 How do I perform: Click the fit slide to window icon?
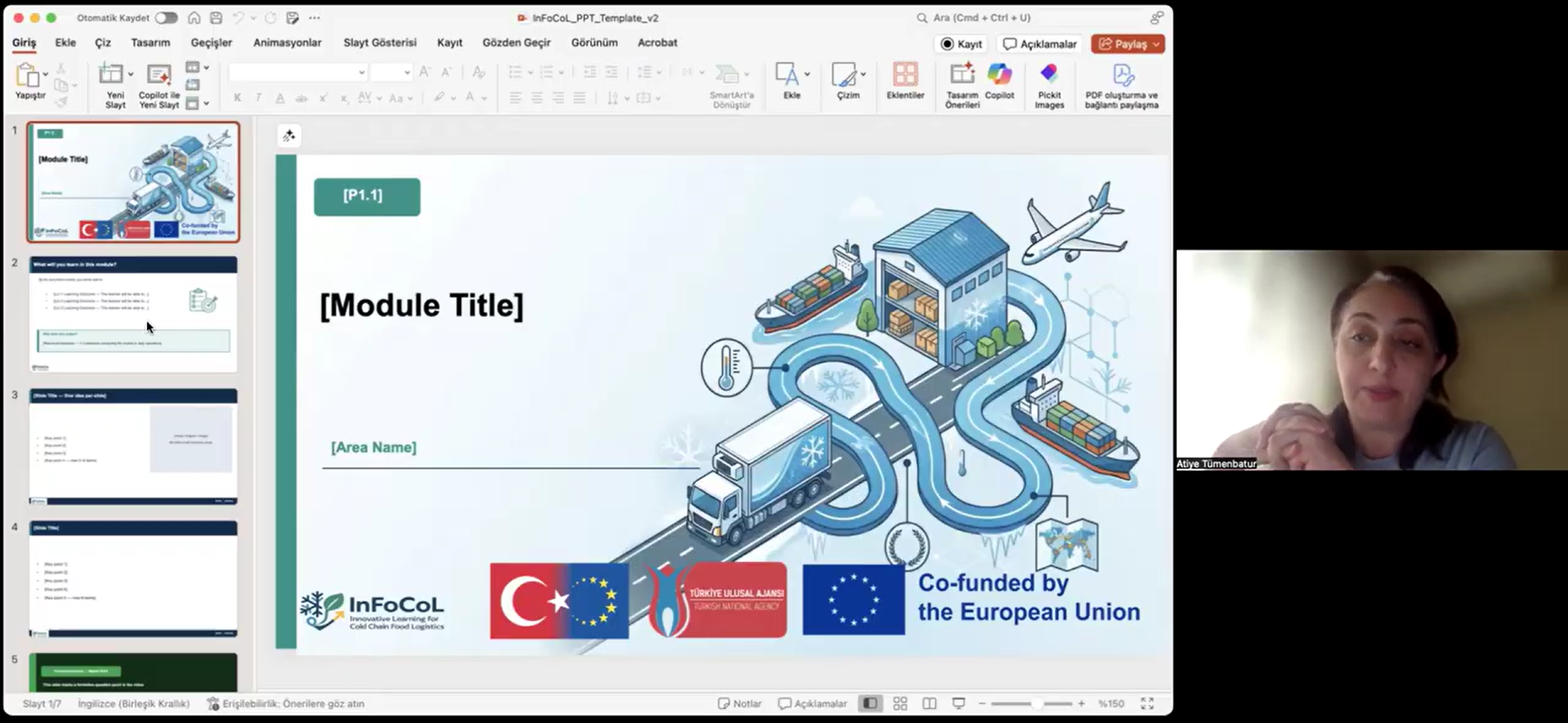1147,703
